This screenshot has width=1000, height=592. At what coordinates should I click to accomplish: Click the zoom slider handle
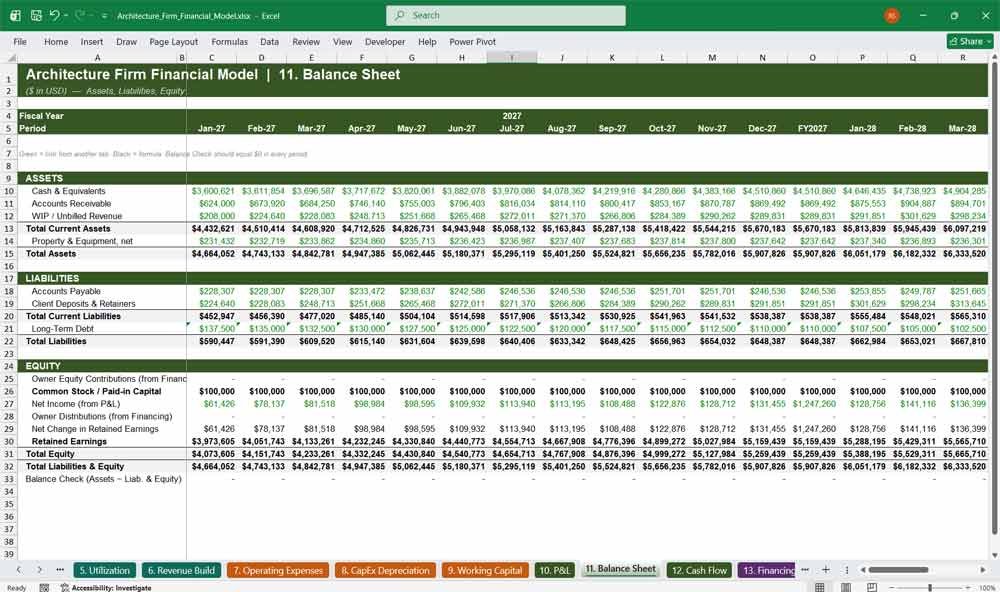tap(930, 587)
